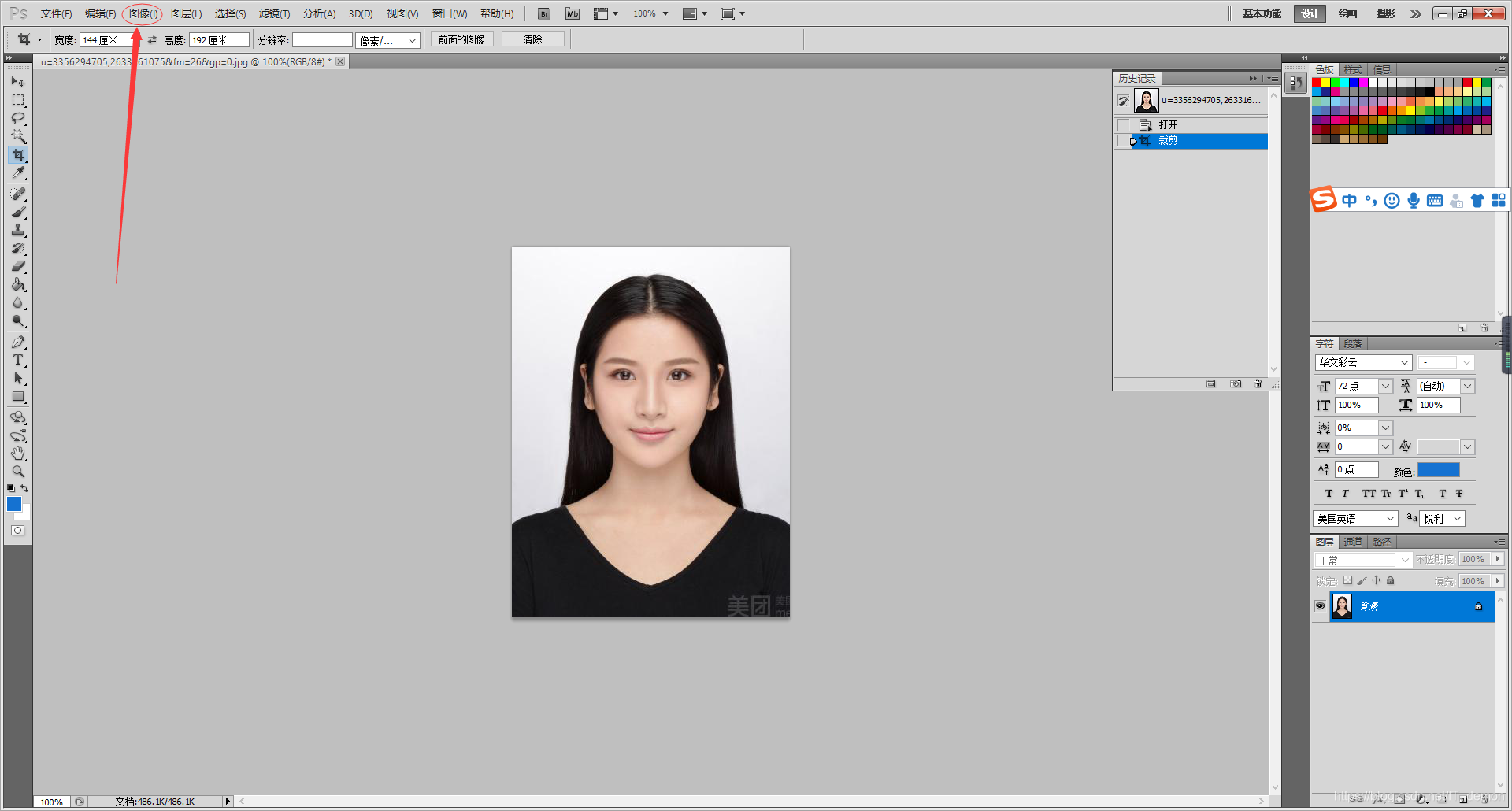Viewport: 1512px width, 811px height.
Task: Switch to the 通道 tab
Action: pyautogui.click(x=1352, y=542)
